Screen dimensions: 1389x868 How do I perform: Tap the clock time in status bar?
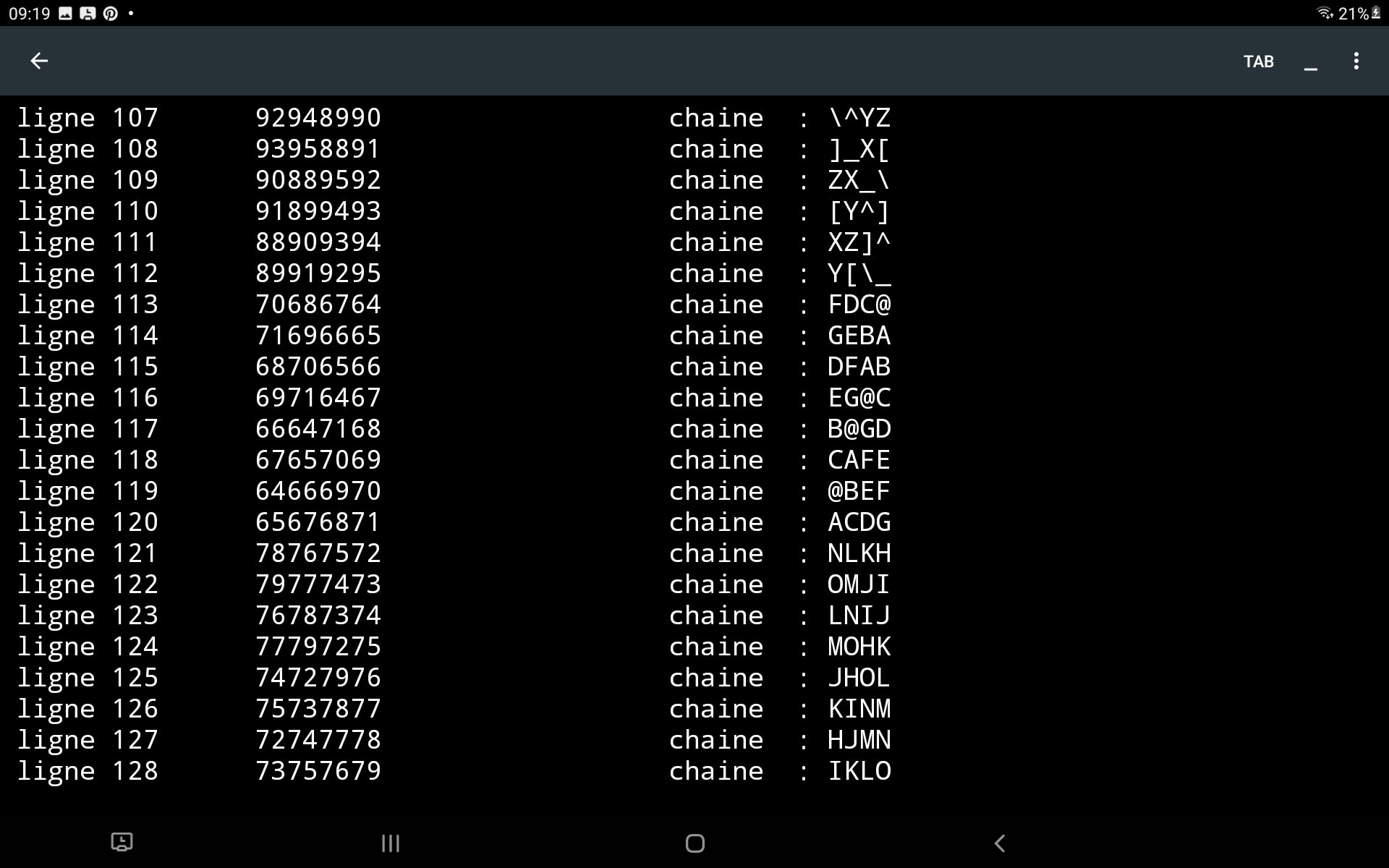(29, 13)
